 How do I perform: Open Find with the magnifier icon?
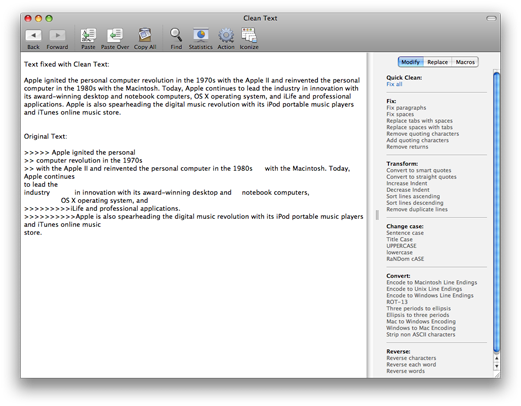176,35
